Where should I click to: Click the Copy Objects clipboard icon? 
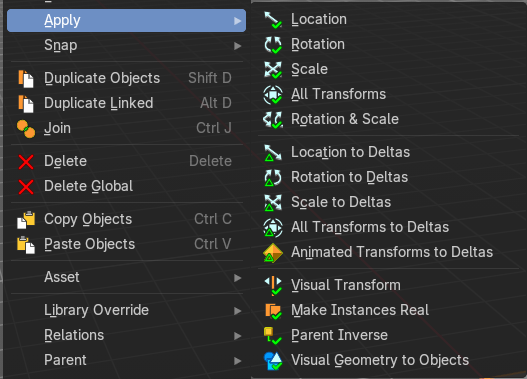[26, 220]
